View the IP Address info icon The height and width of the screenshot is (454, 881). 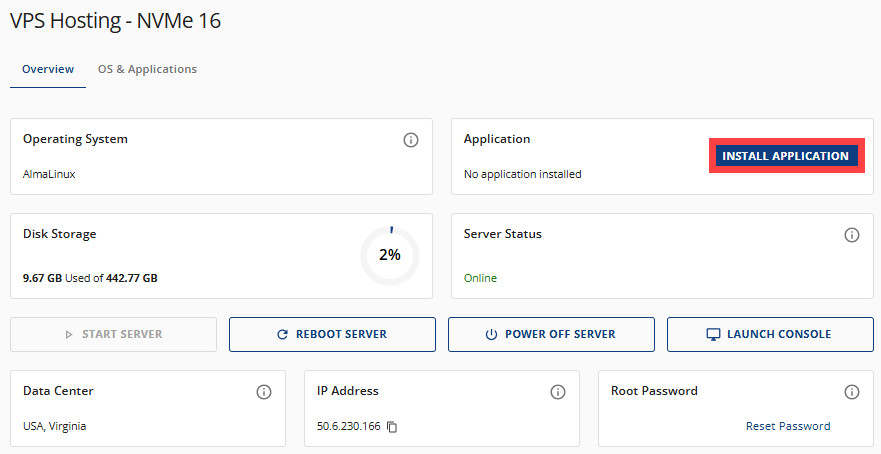tap(557, 392)
